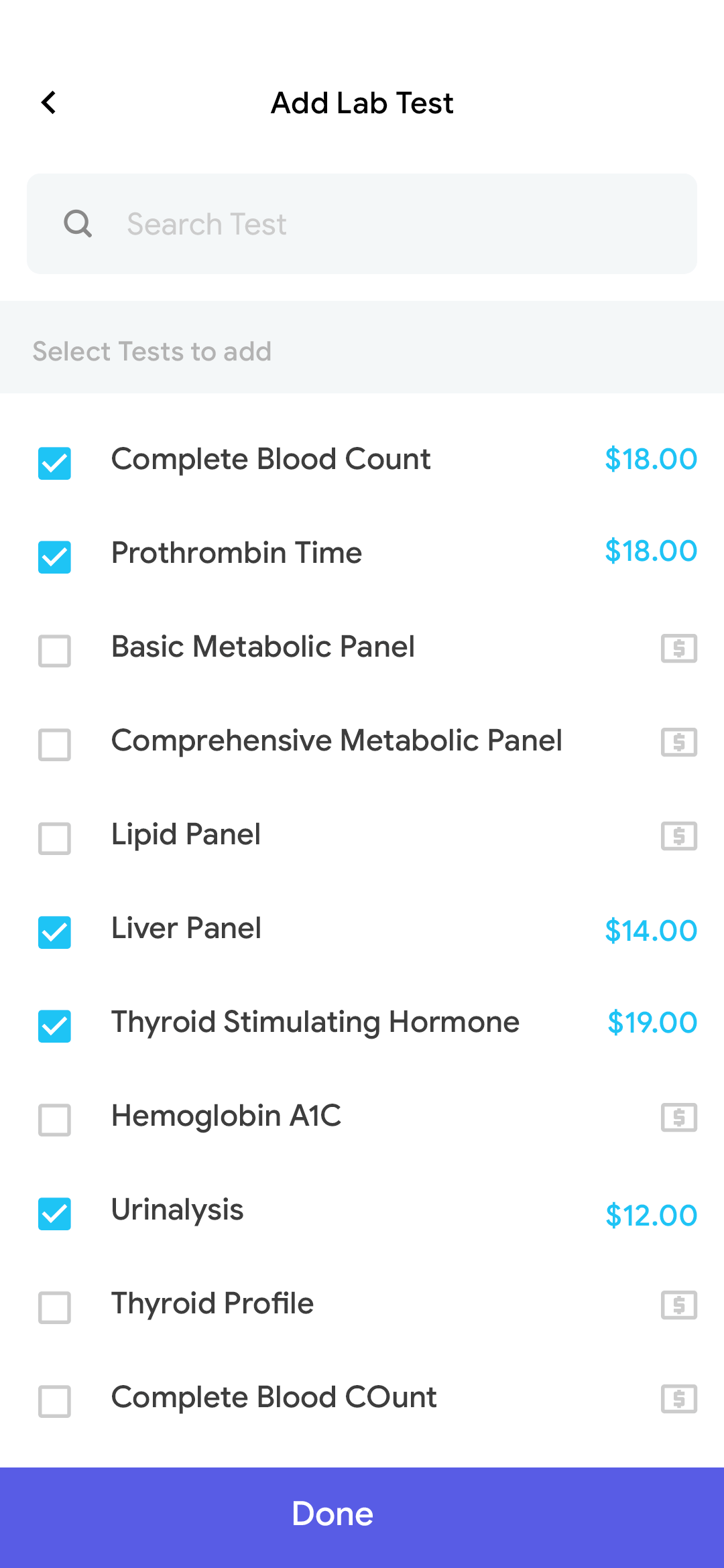Image resolution: width=724 pixels, height=1568 pixels.
Task: Tap price icon for Basic Metabolic Panel
Action: pos(678,648)
